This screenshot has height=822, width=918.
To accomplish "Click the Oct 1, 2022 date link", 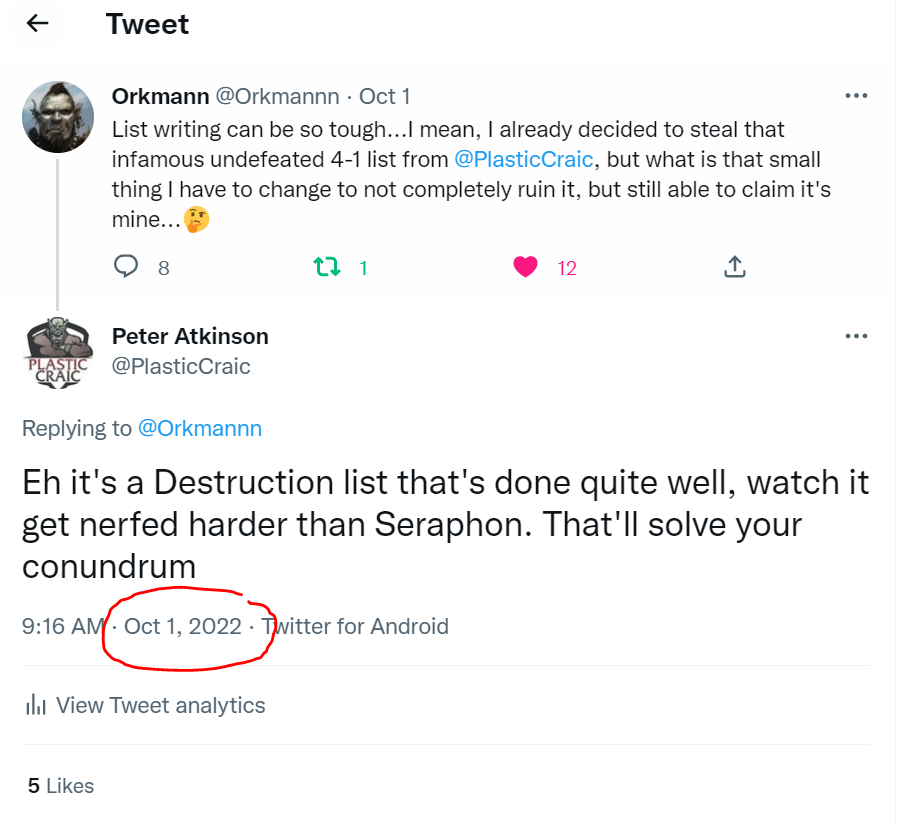I will tap(183, 626).
